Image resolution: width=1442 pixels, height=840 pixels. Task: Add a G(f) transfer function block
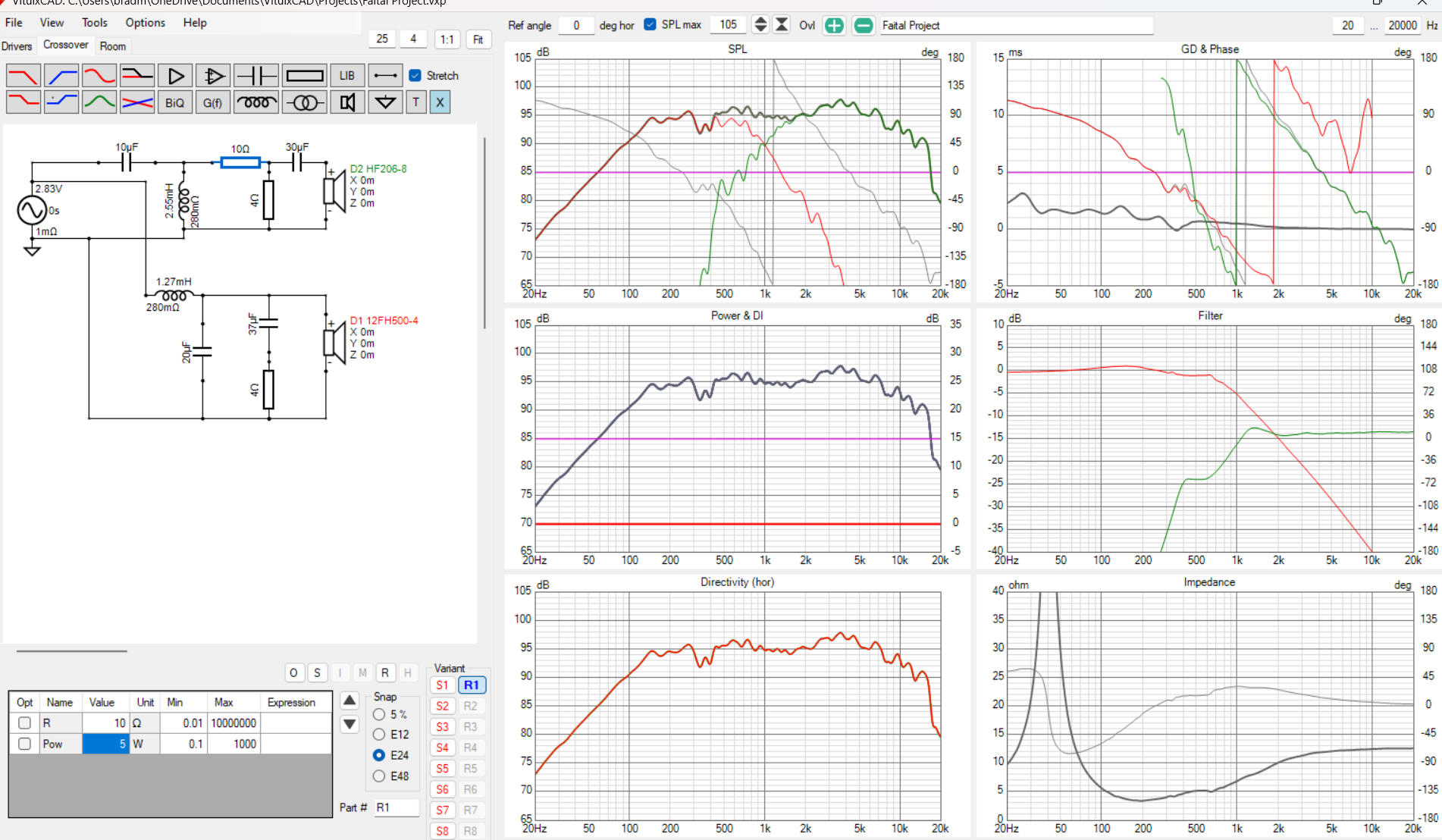(213, 102)
